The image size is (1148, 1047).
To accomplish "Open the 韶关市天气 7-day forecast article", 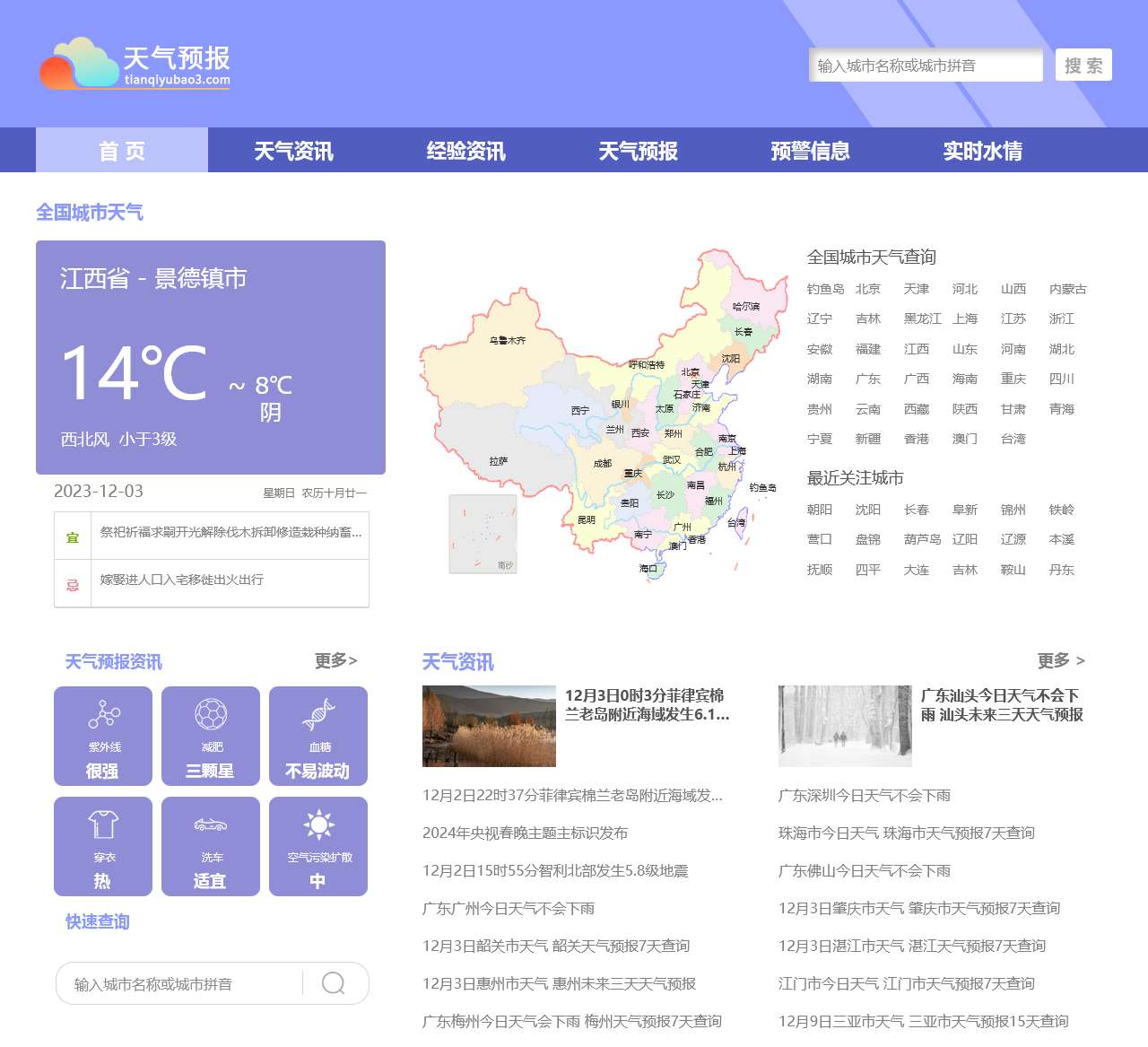I will (x=556, y=946).
